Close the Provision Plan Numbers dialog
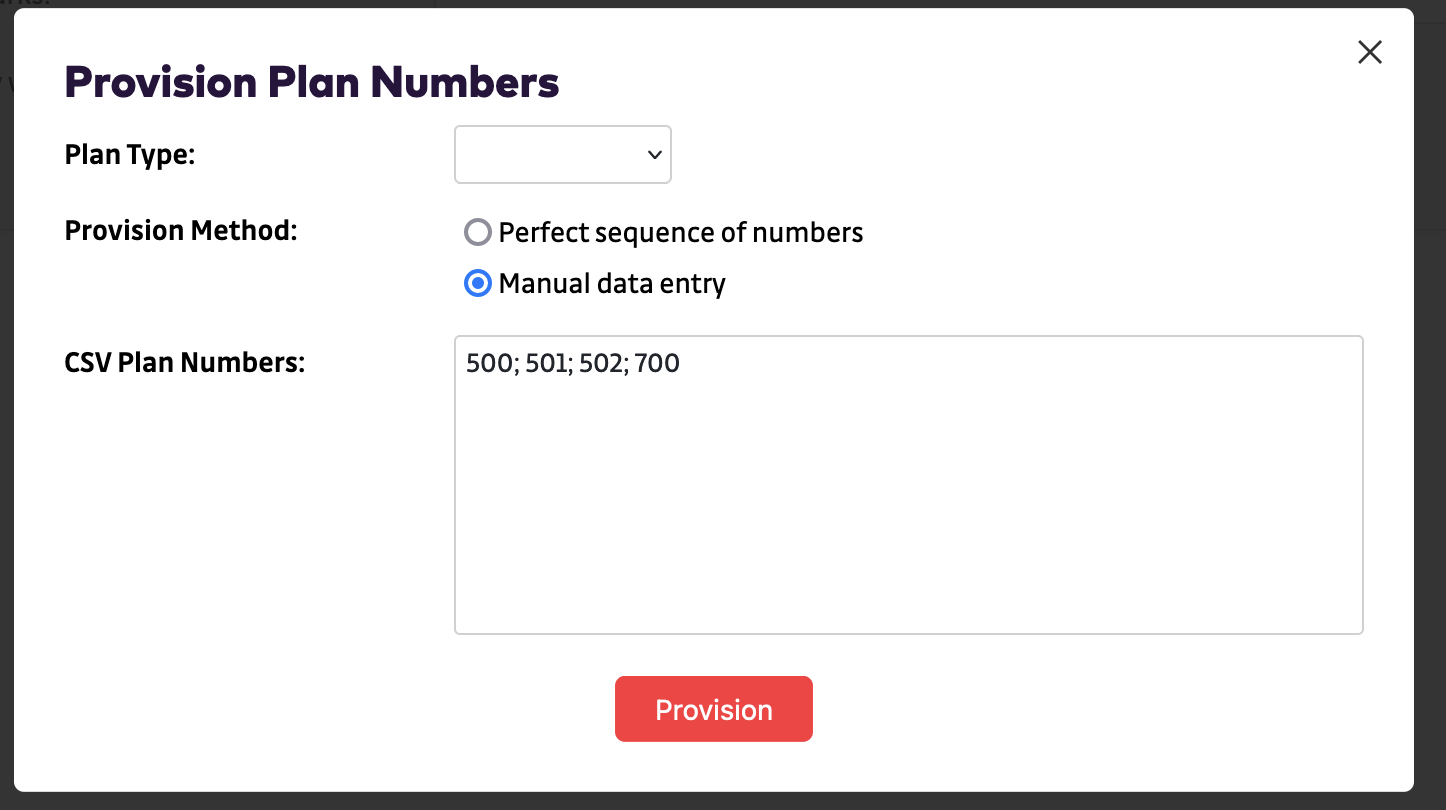The height and width of the screenshot is (810, 1446). 1369,52
